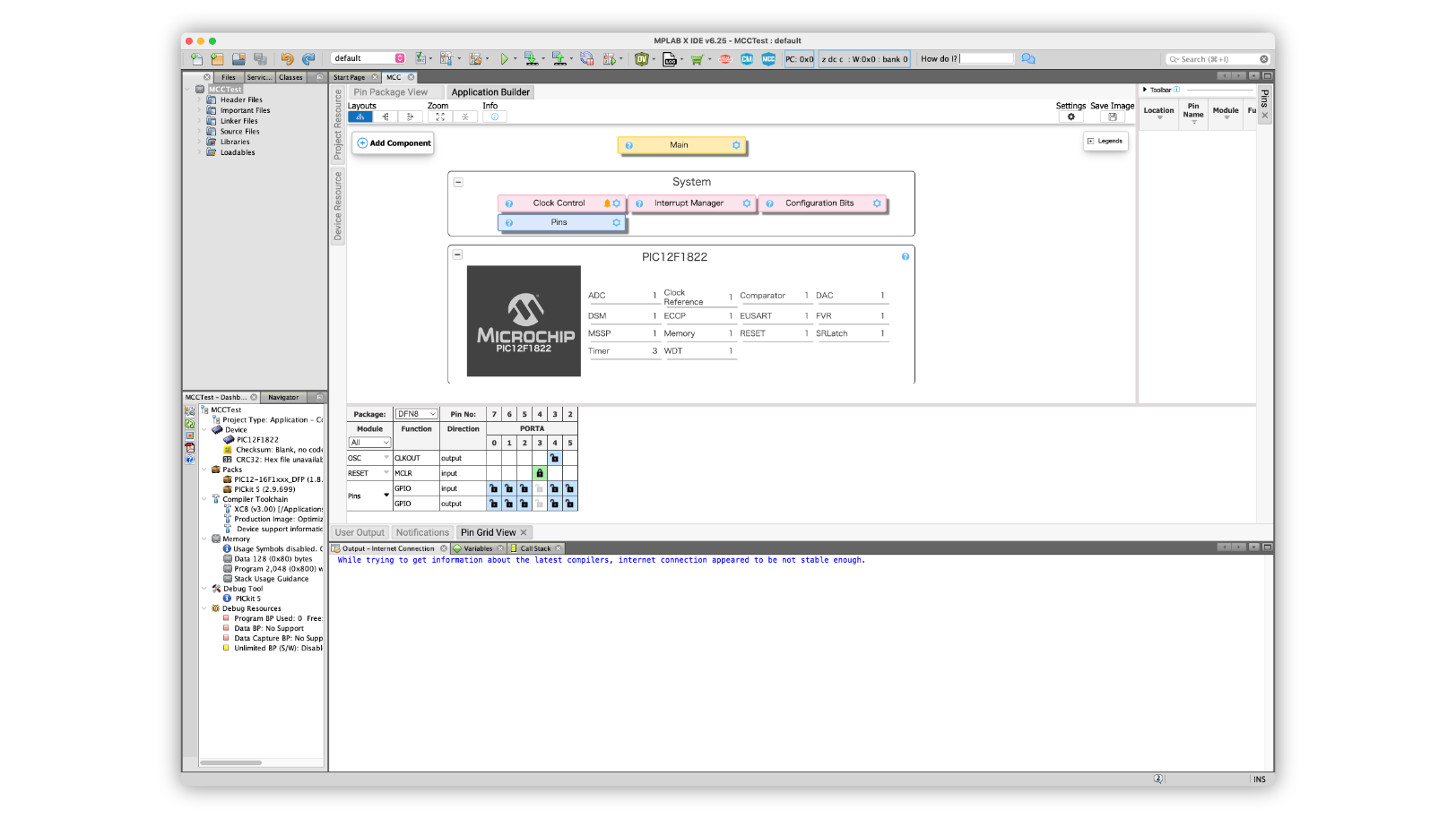Click the New File toolbar icon

point(196,59)
